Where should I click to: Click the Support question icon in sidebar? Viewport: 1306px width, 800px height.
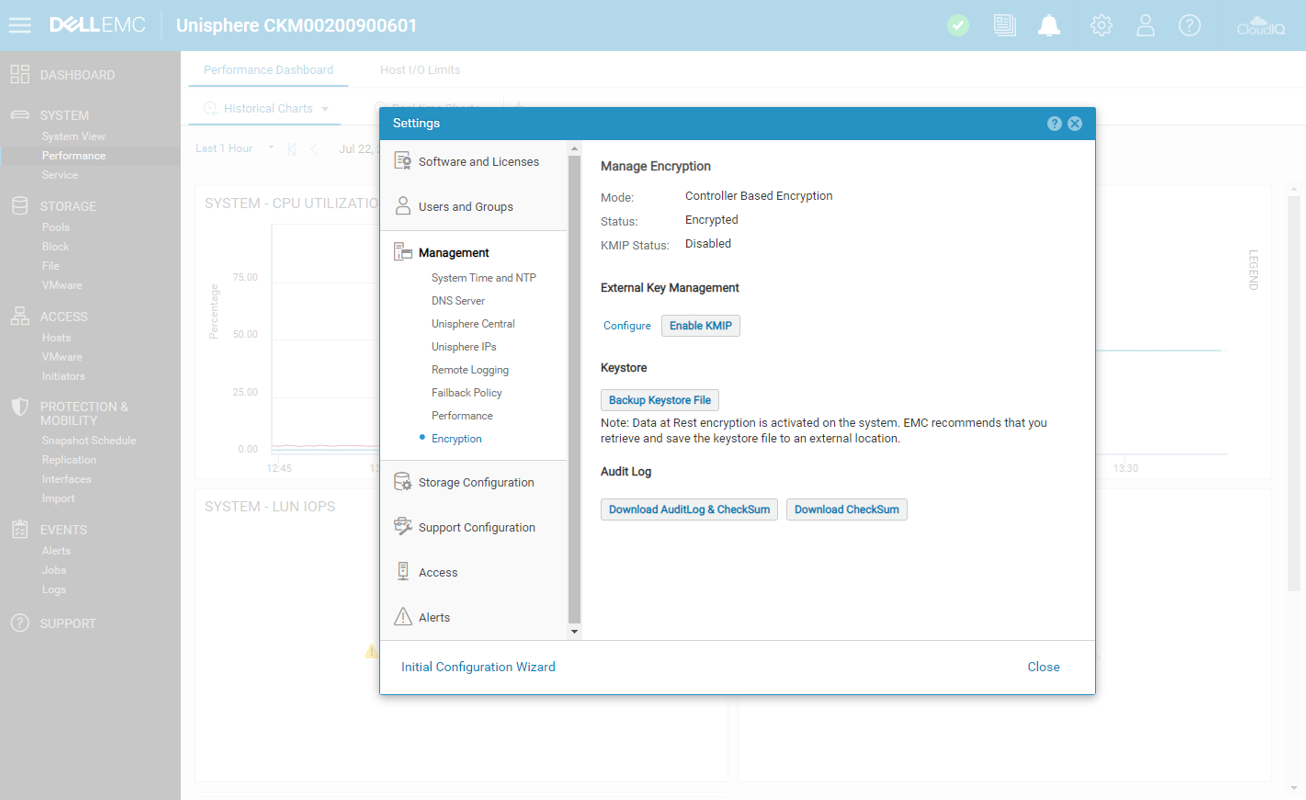[19, 623]
